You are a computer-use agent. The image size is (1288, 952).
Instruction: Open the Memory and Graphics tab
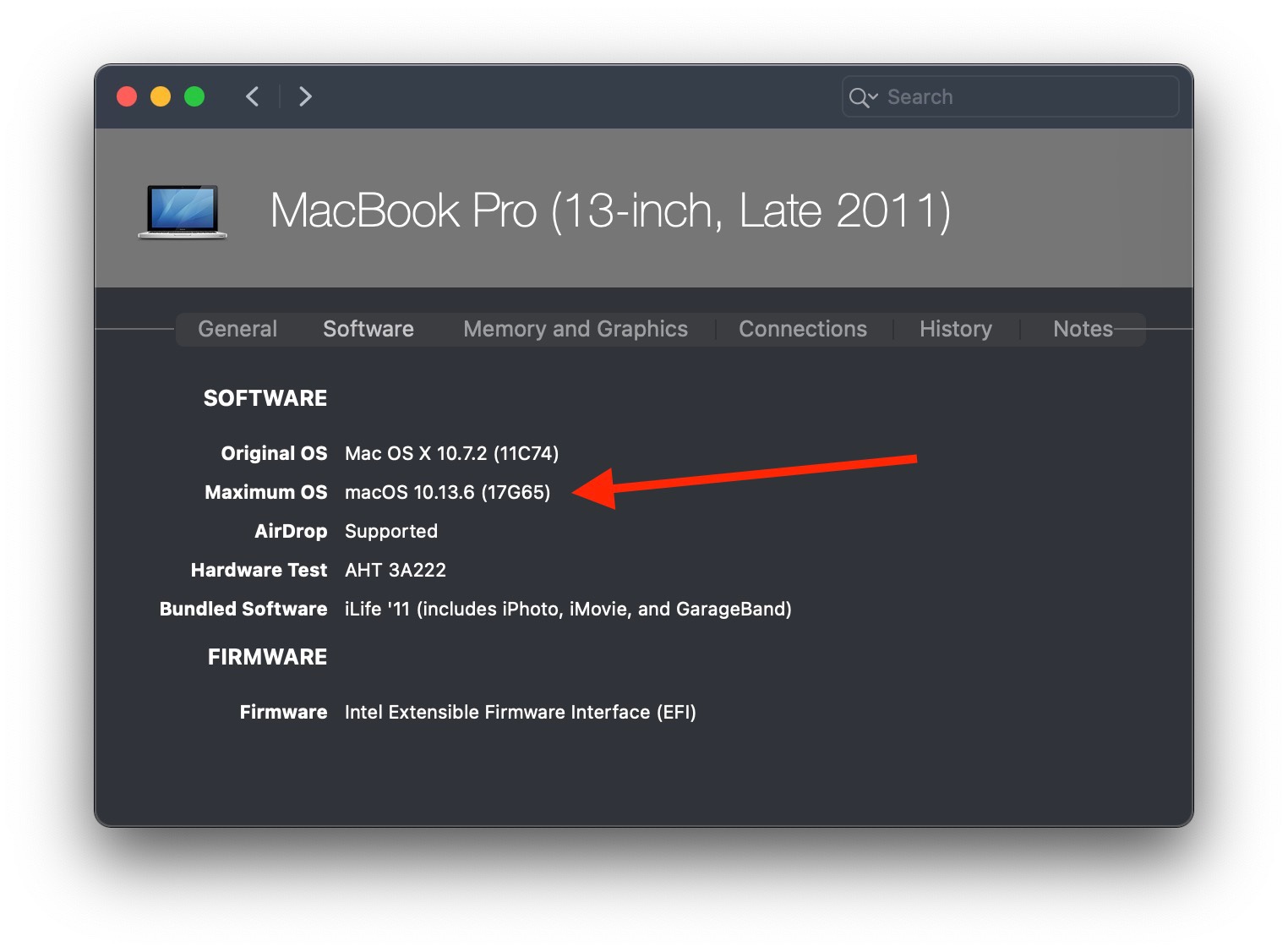pyautogui.click(x=576, y=329)
